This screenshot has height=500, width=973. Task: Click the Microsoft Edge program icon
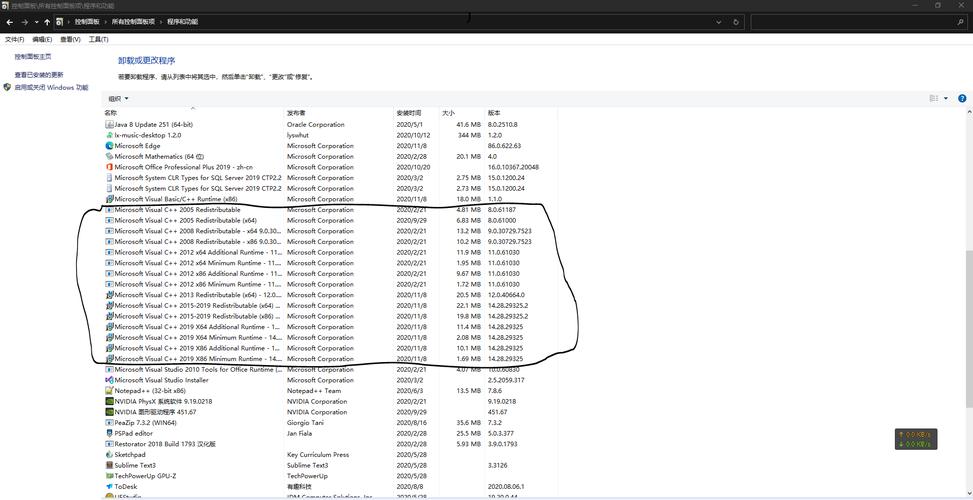click(109, 146)
